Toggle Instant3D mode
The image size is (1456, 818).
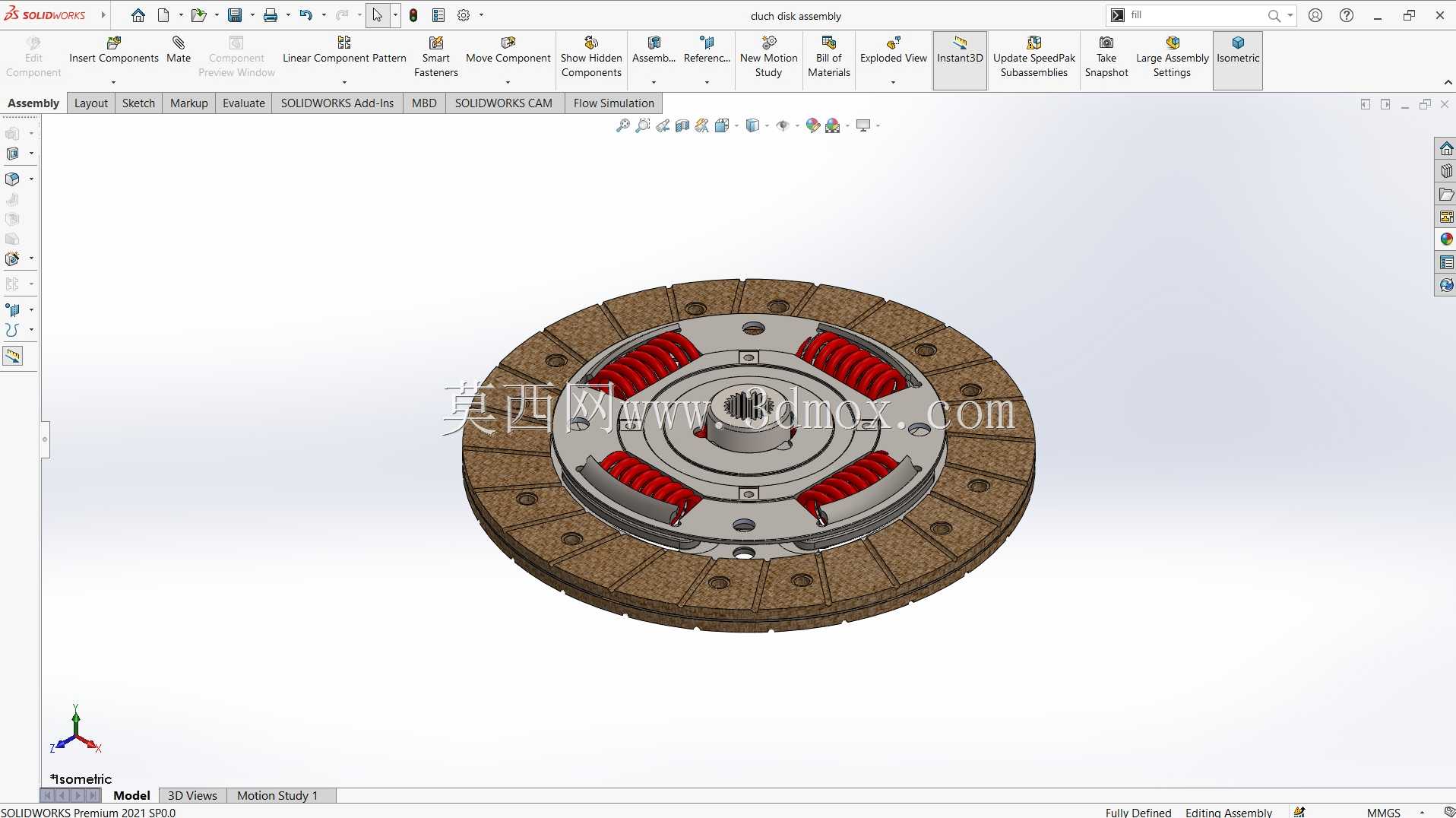[960, 60]
